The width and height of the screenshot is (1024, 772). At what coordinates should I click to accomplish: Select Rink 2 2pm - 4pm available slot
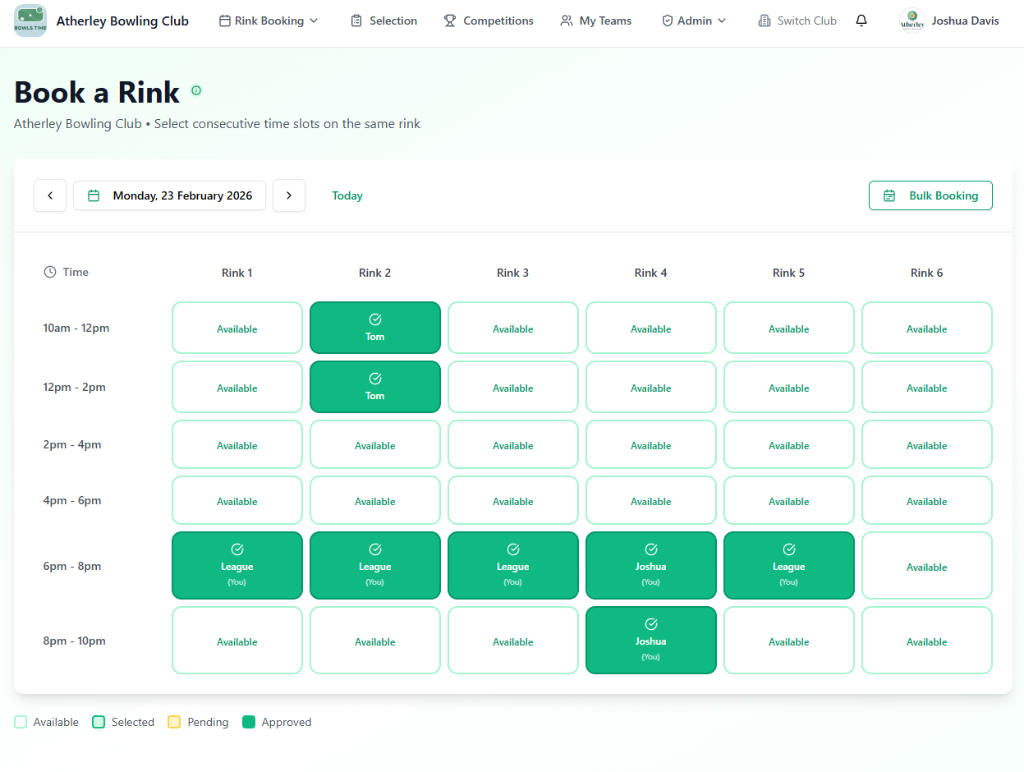pos(375,444)
